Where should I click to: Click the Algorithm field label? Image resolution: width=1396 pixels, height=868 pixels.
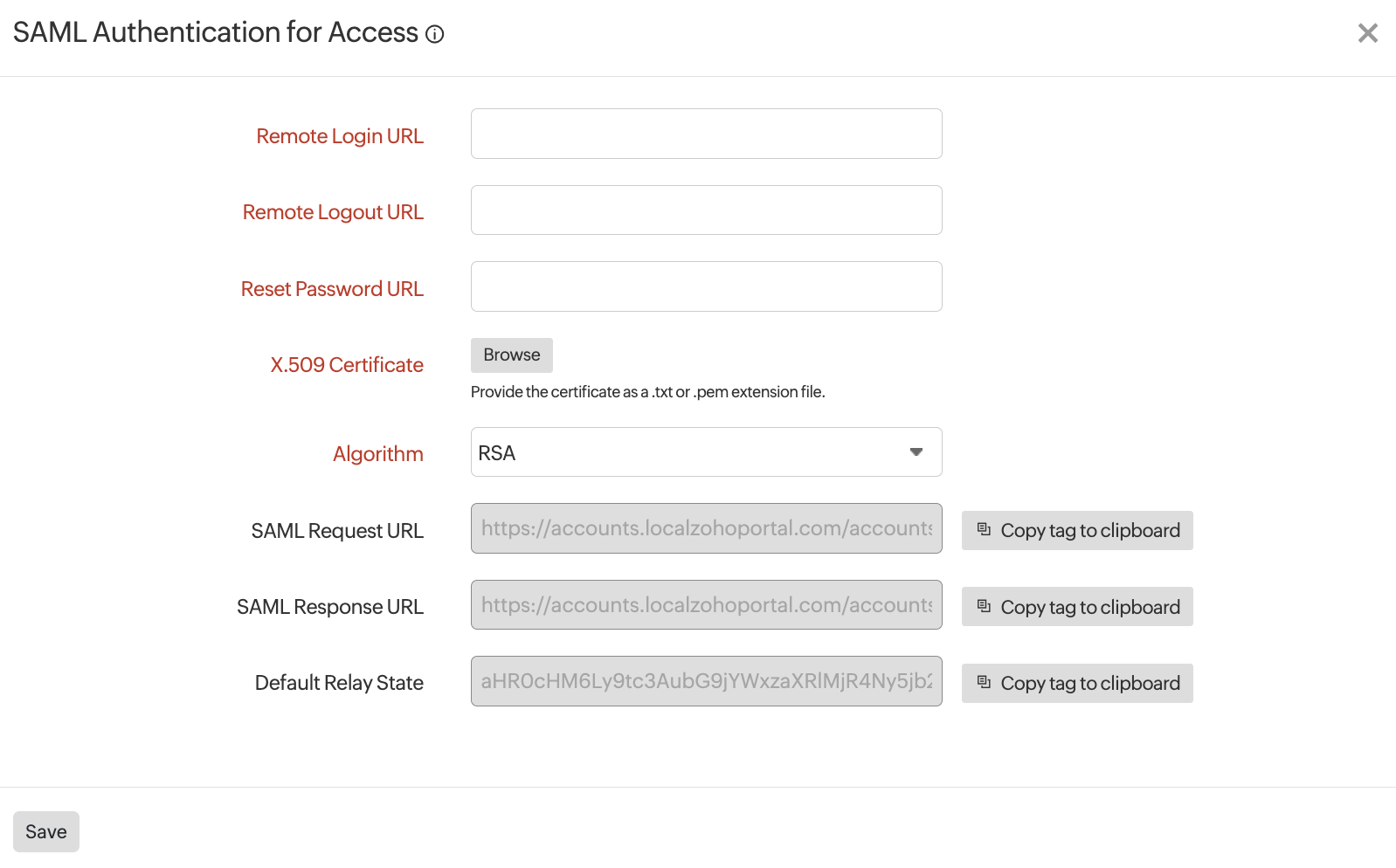tap(377, 454)
